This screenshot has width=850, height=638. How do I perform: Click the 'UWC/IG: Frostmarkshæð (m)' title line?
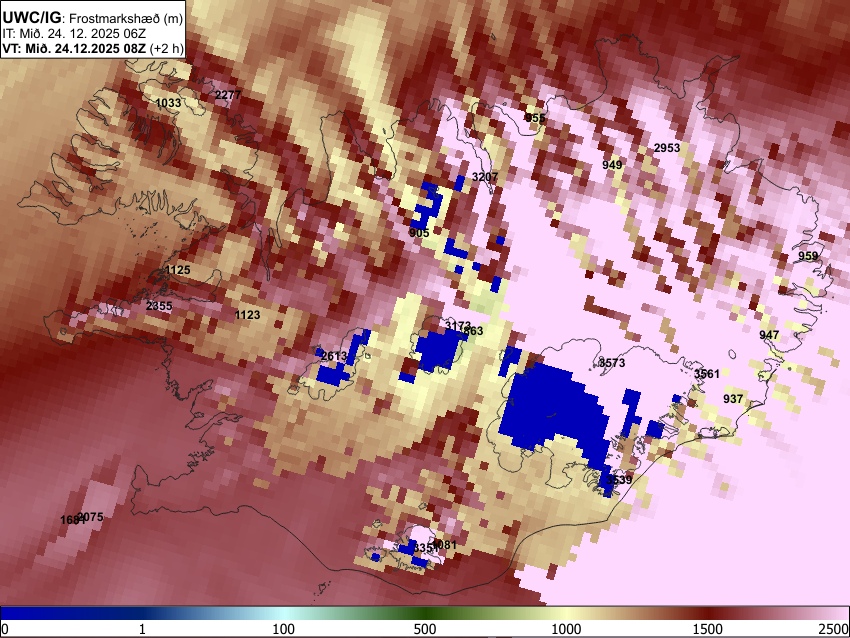tap(93, 18)
